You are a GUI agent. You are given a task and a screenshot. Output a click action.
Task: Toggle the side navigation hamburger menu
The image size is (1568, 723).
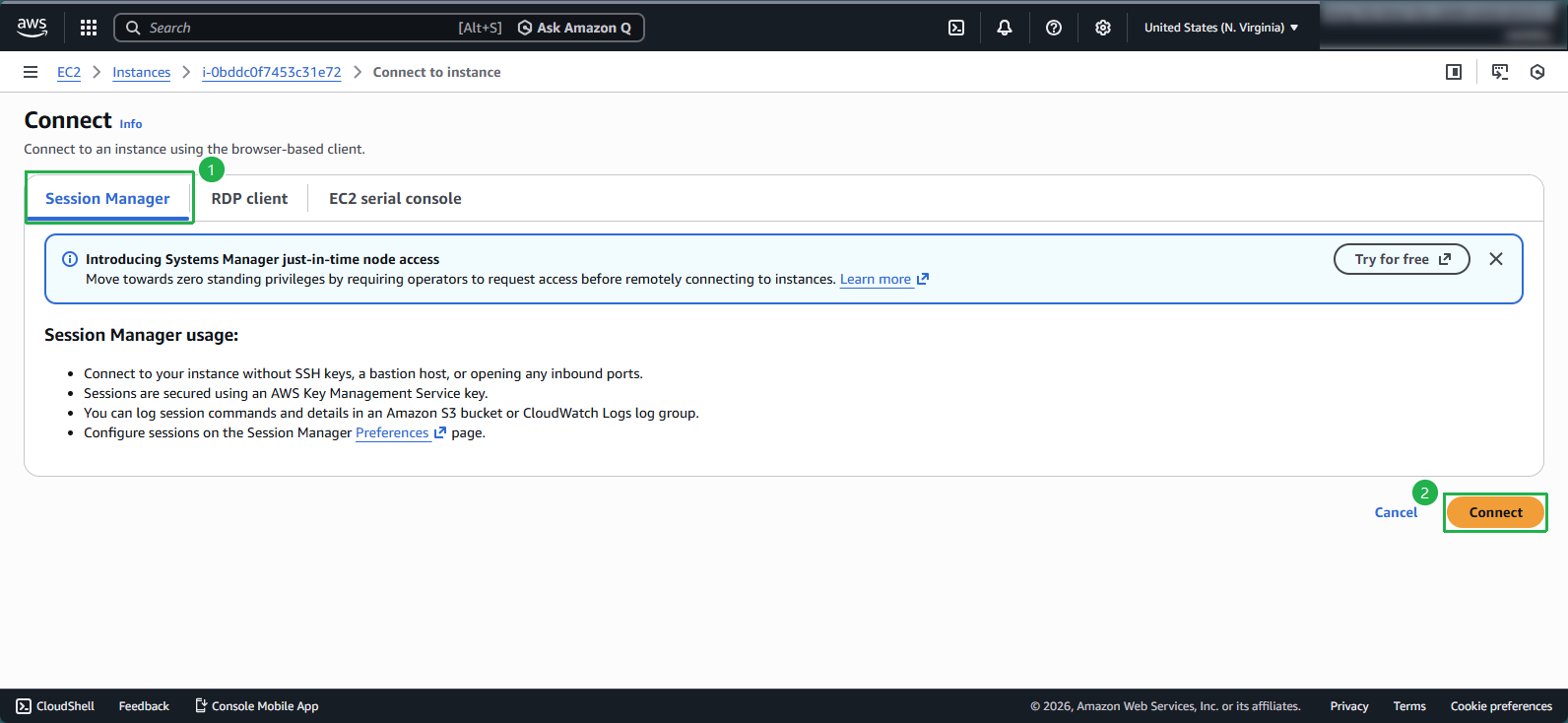point(31,72)
